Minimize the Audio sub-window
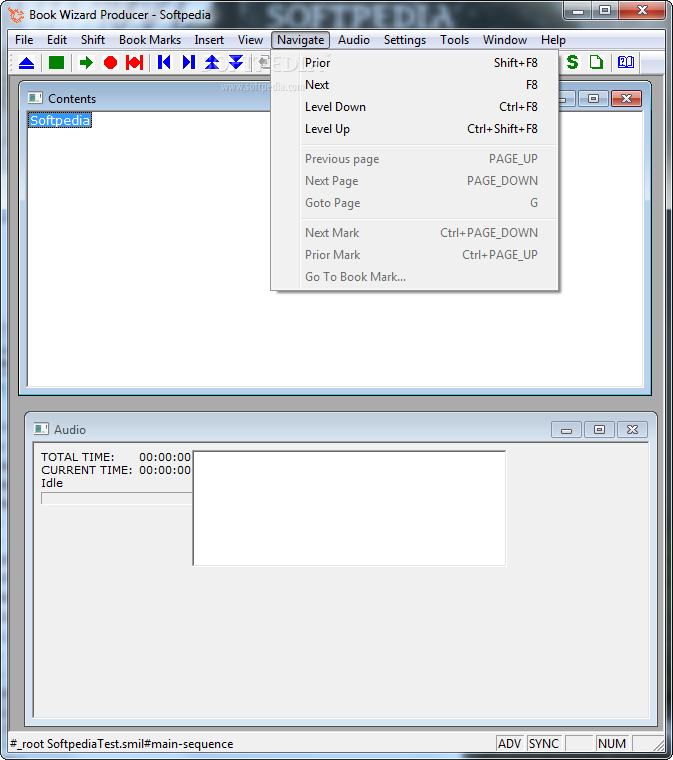673x760 pixels. 566,429
